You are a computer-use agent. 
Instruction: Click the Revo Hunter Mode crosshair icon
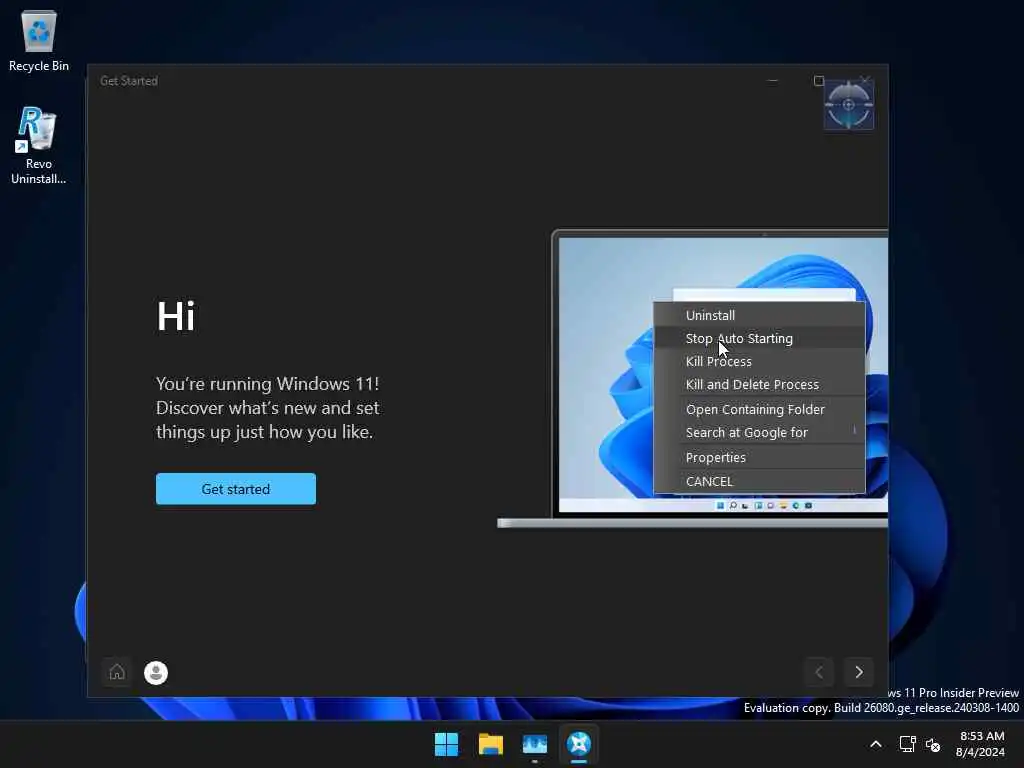click(848, 105)
